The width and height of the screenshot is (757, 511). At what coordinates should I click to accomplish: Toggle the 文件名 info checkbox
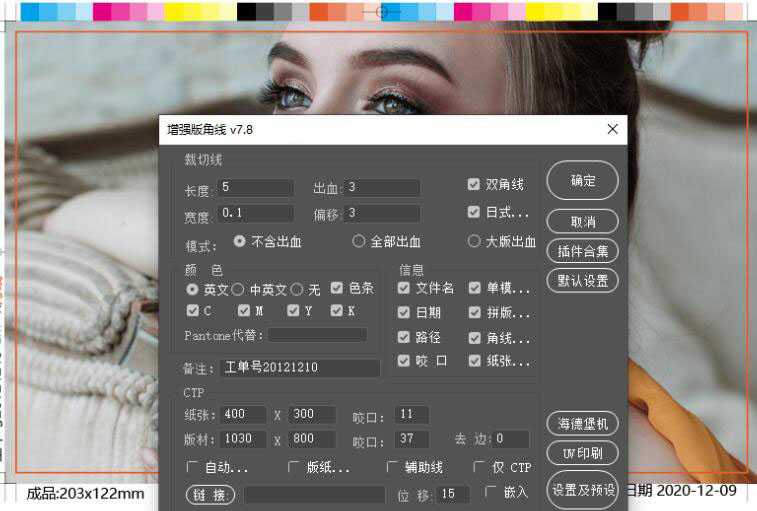404,288
